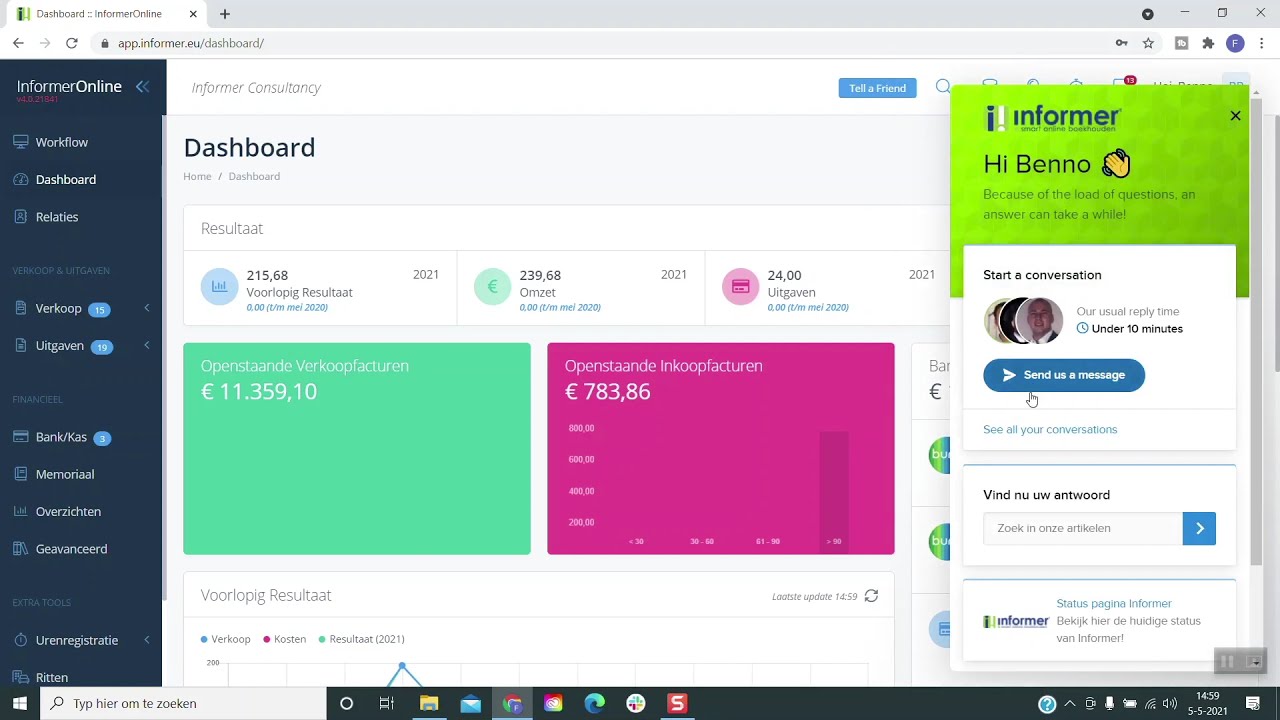Open See all your conversations link
The width and height of the screenshot is (1280, 720).
pos(1050,429)
